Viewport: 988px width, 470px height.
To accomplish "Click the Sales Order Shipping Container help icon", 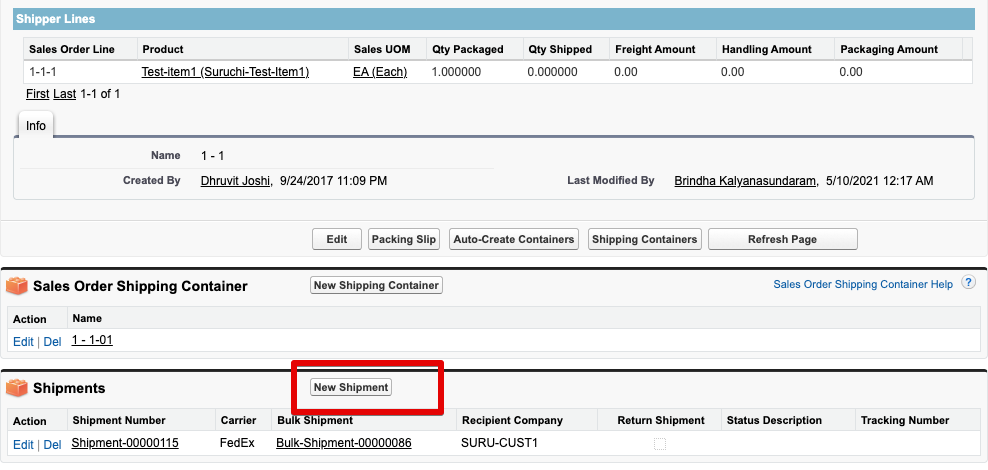I will (x=968, y=283).
